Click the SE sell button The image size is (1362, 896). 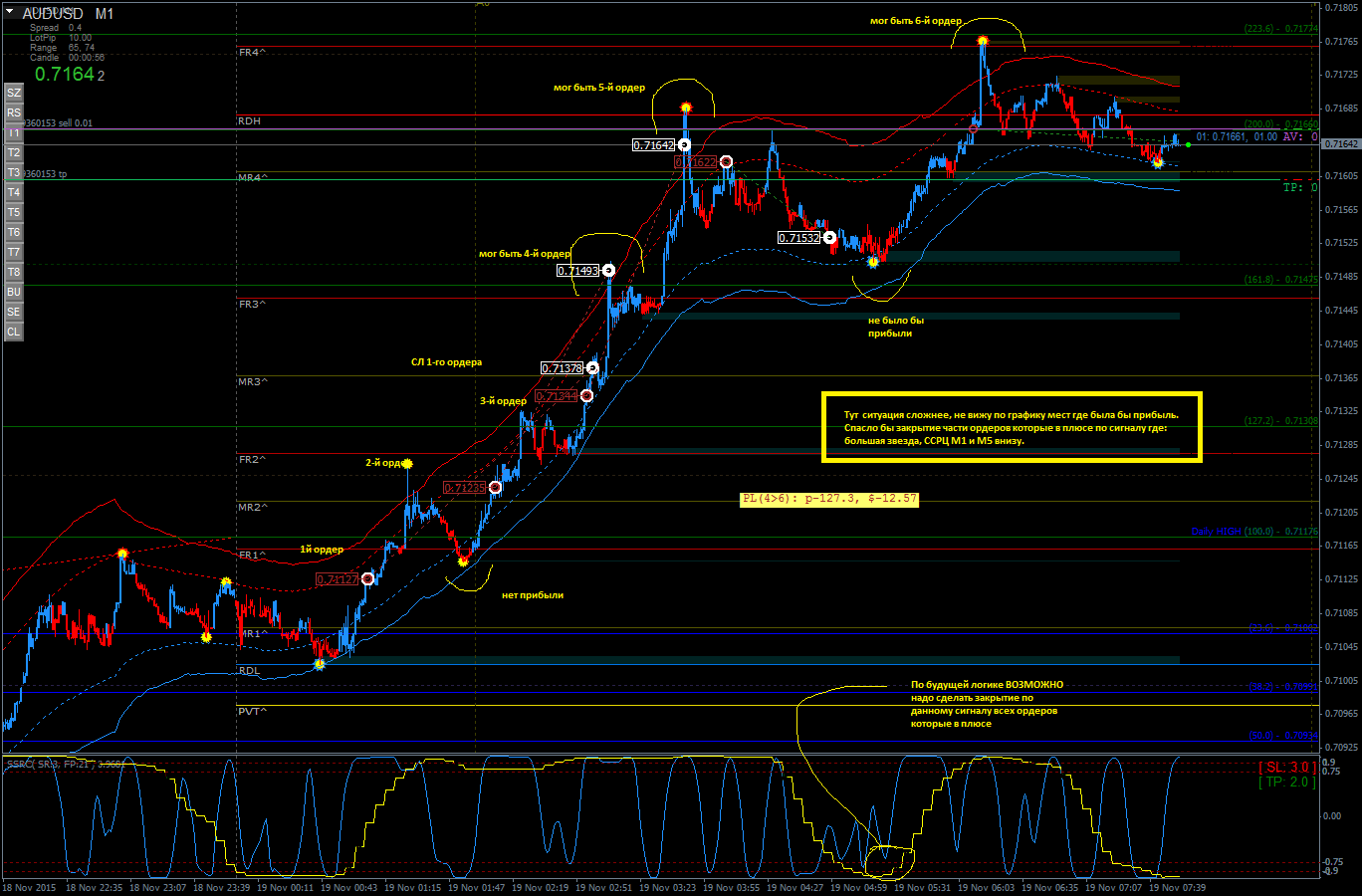(14, 312)
